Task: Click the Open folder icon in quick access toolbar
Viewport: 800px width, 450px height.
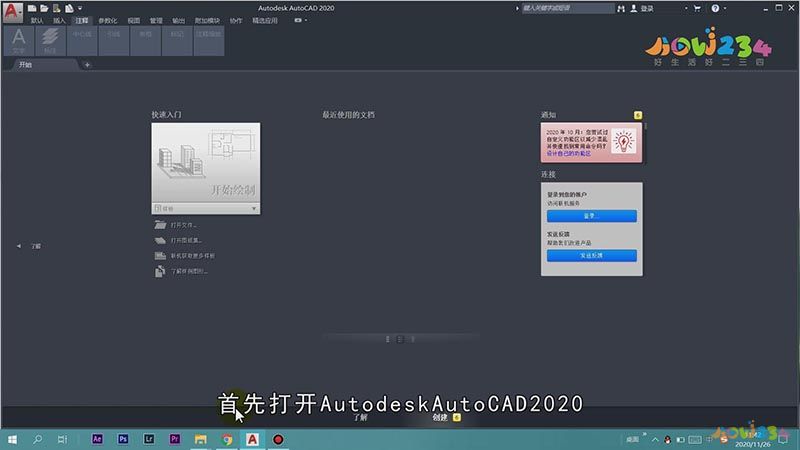Action: [x=44, y=8]
